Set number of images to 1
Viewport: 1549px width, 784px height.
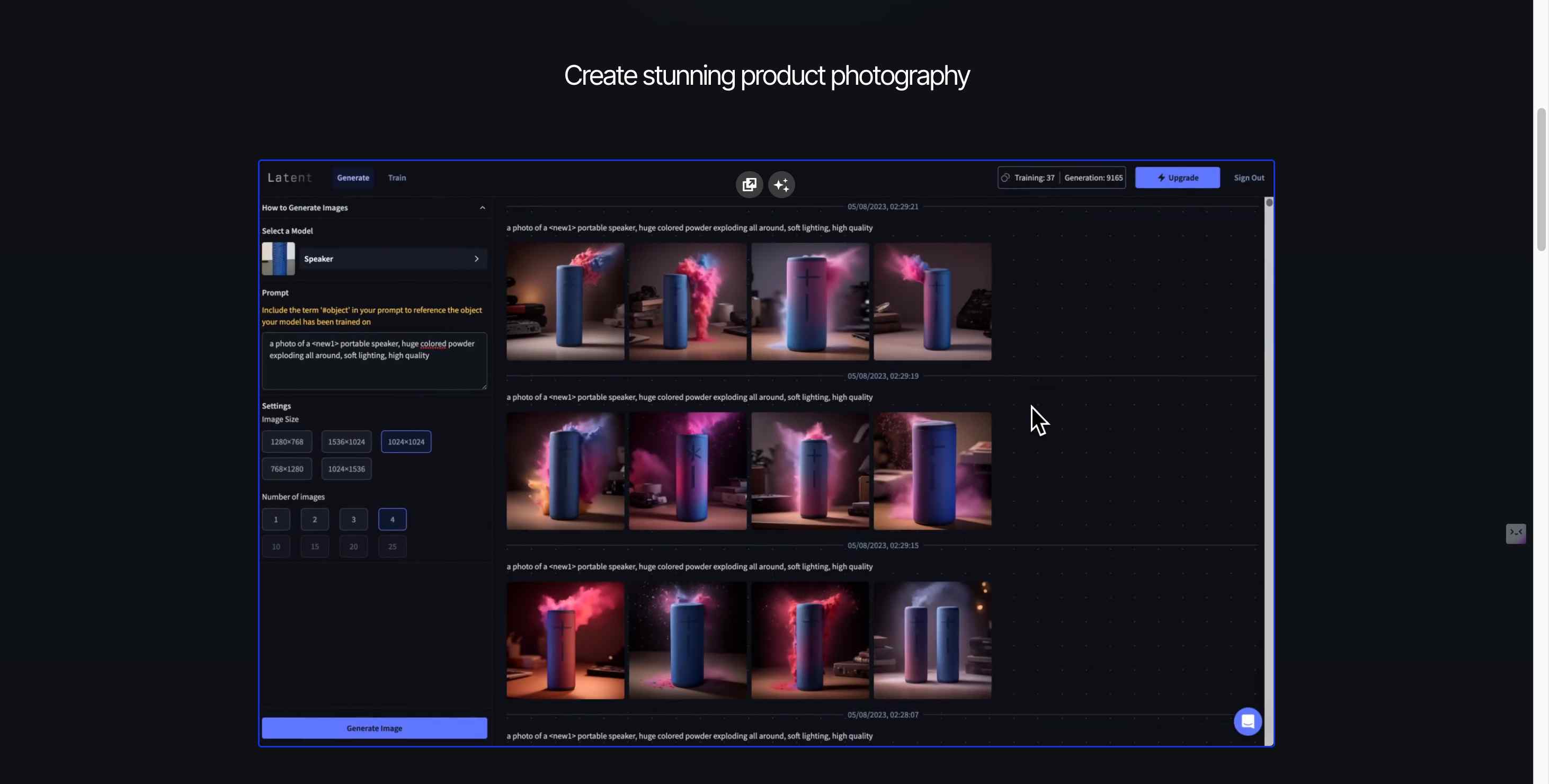(276, 519)
